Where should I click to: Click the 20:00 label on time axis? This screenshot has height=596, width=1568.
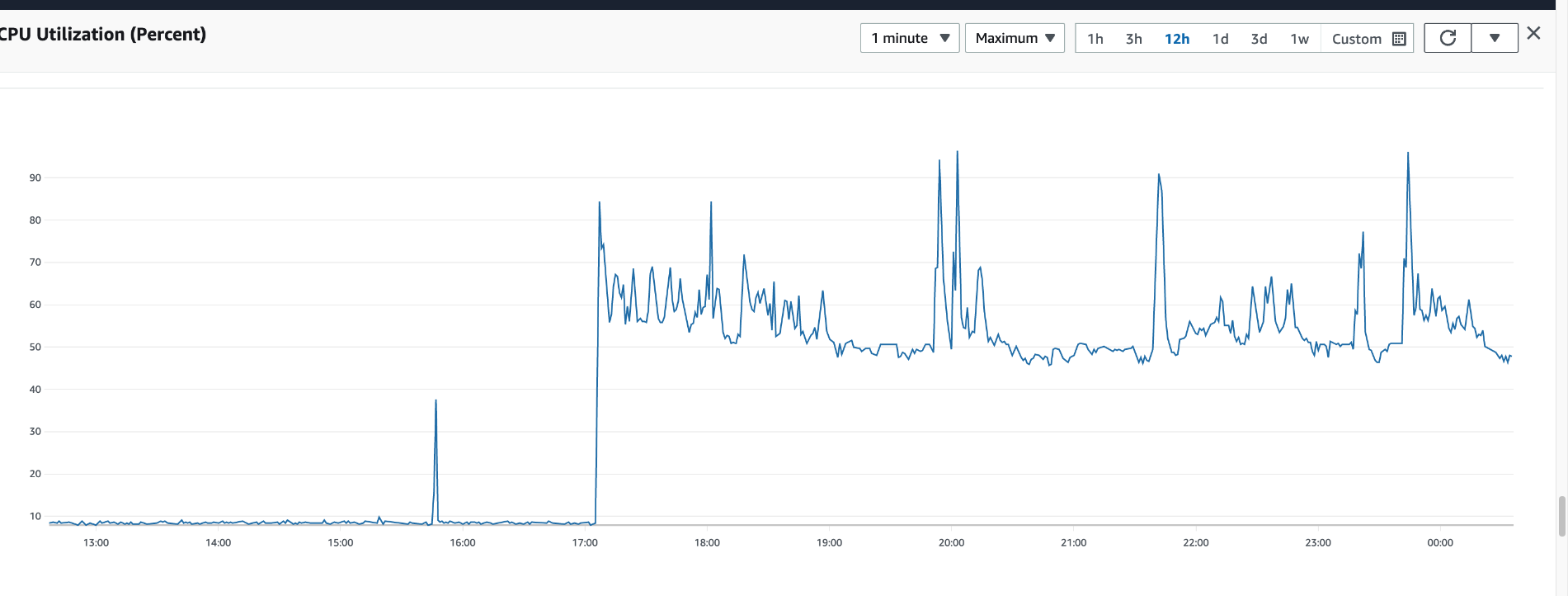pyautogui.click(x=951, y=542)
